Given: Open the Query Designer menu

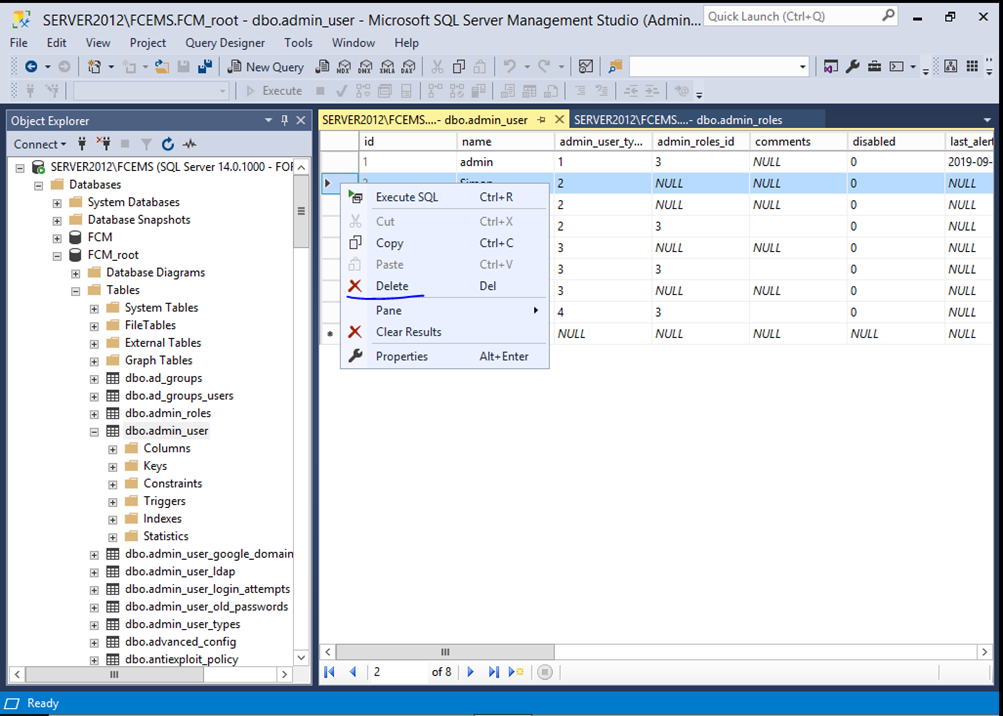Looking at the screenshot, I should point(225,43).
